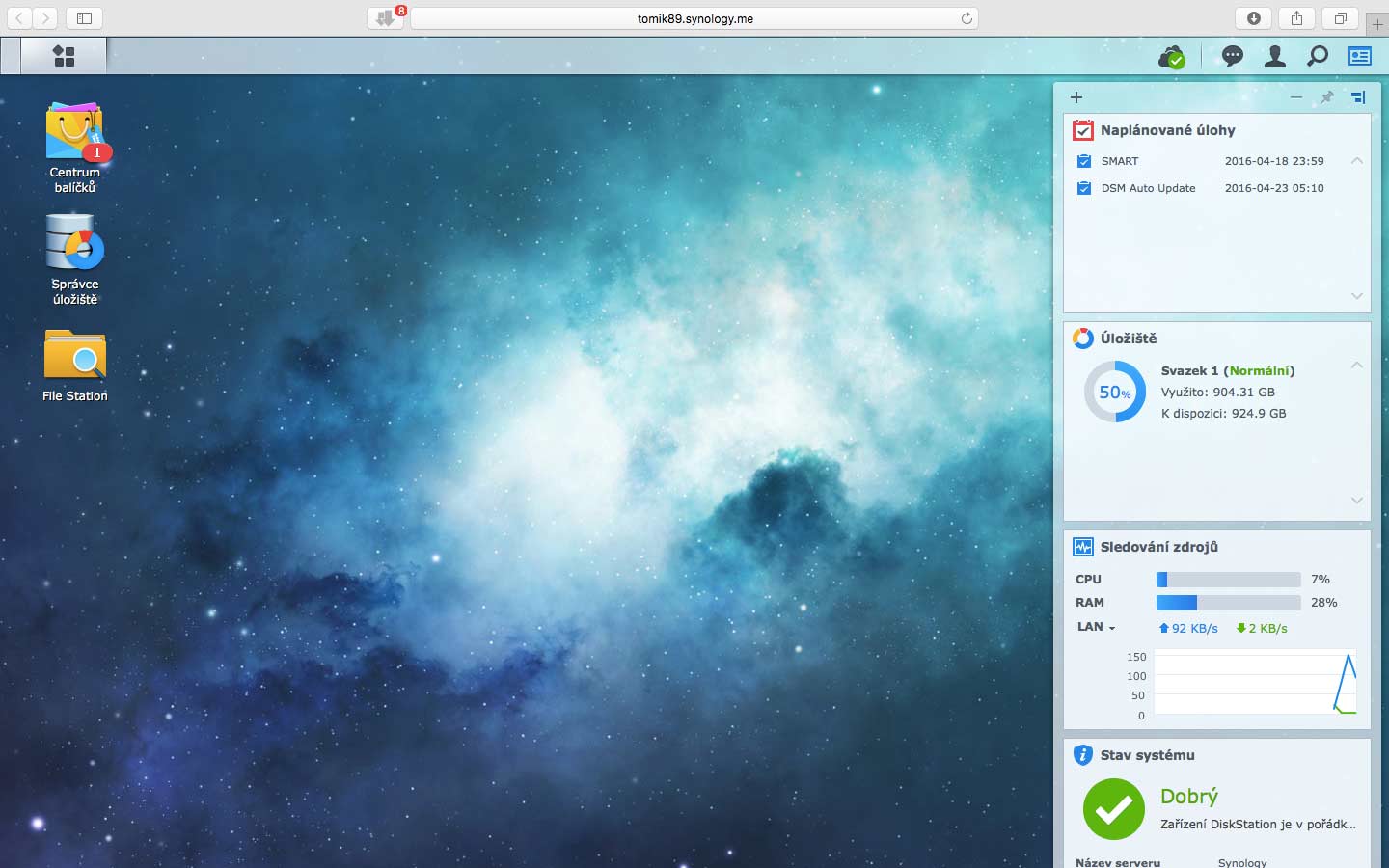1389x868 pixels.
Task: Click the CPU usage bar
Action: pyautogui.click(x=1228, y=580)
